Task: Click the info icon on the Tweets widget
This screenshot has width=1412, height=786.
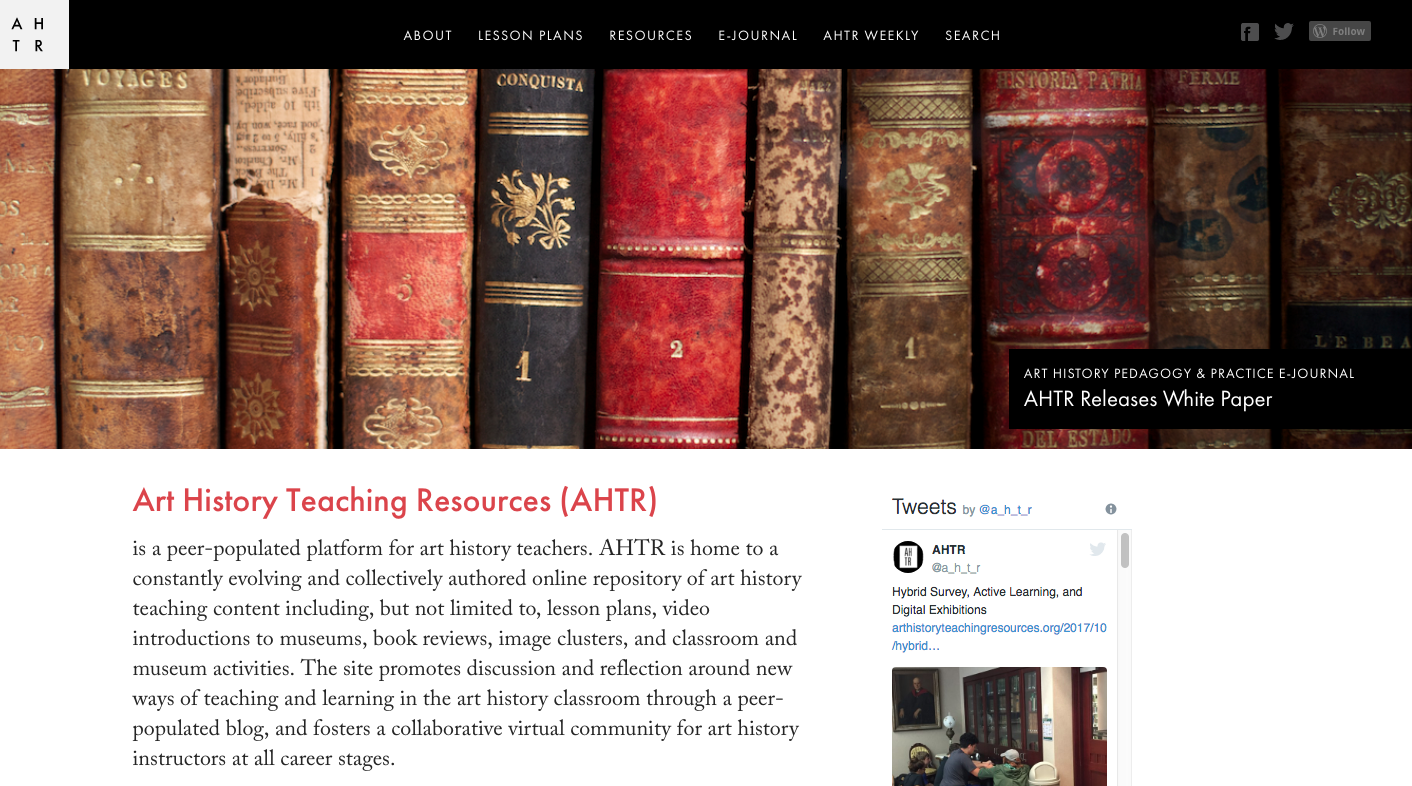Action: tap(1110, 508)
